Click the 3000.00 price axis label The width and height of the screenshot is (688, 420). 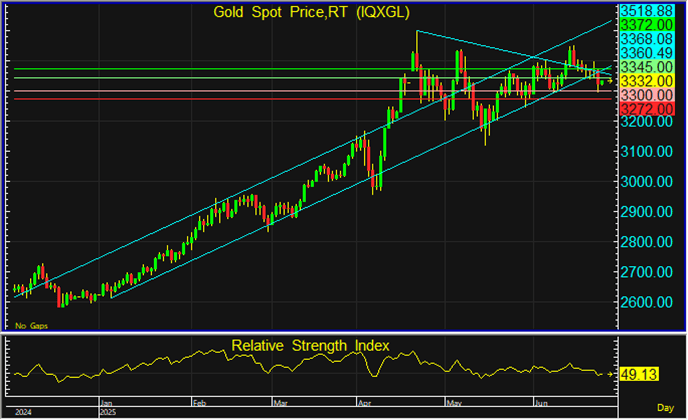(645, 182)
